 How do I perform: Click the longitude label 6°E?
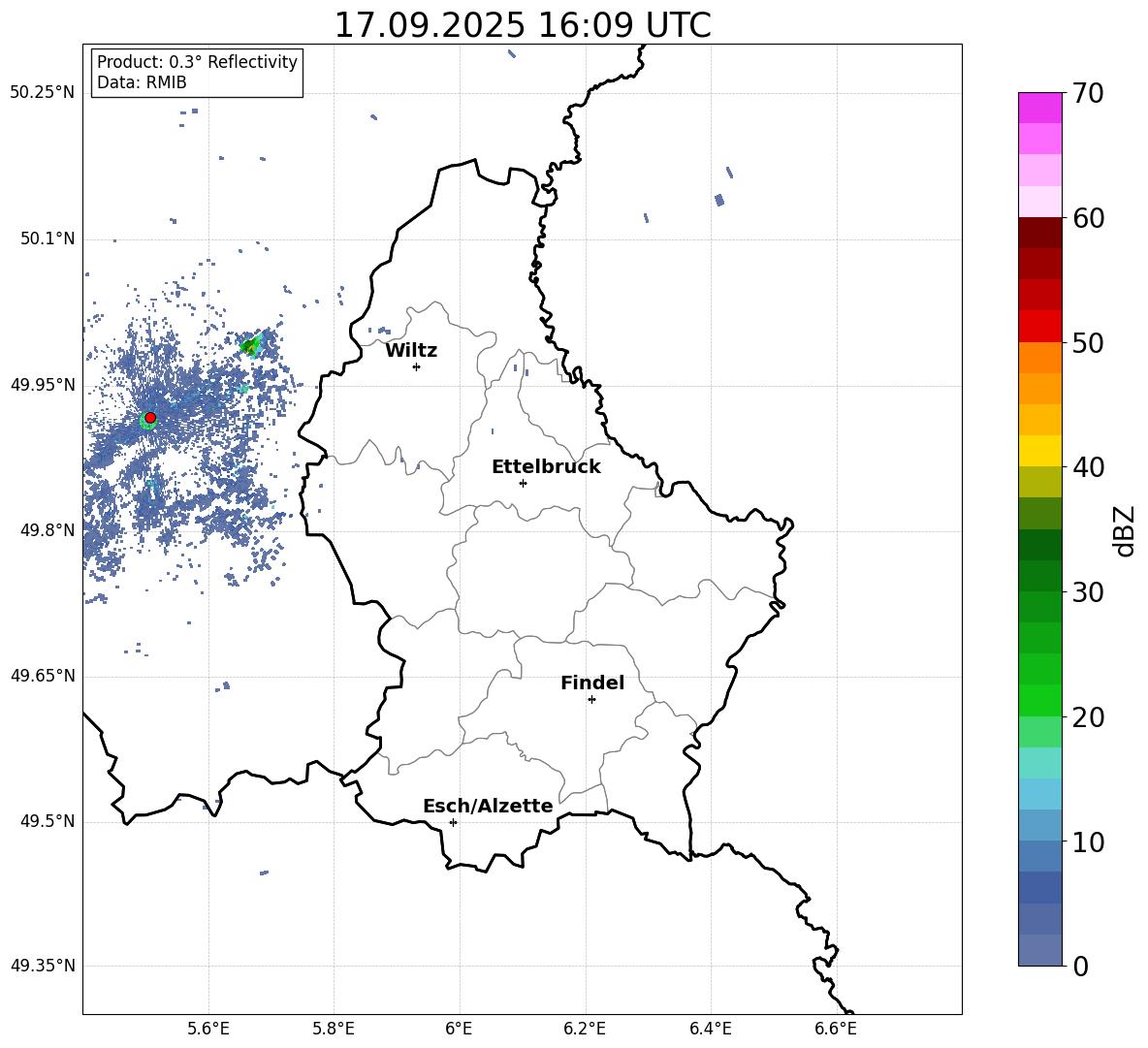(x=459, y=1029)
